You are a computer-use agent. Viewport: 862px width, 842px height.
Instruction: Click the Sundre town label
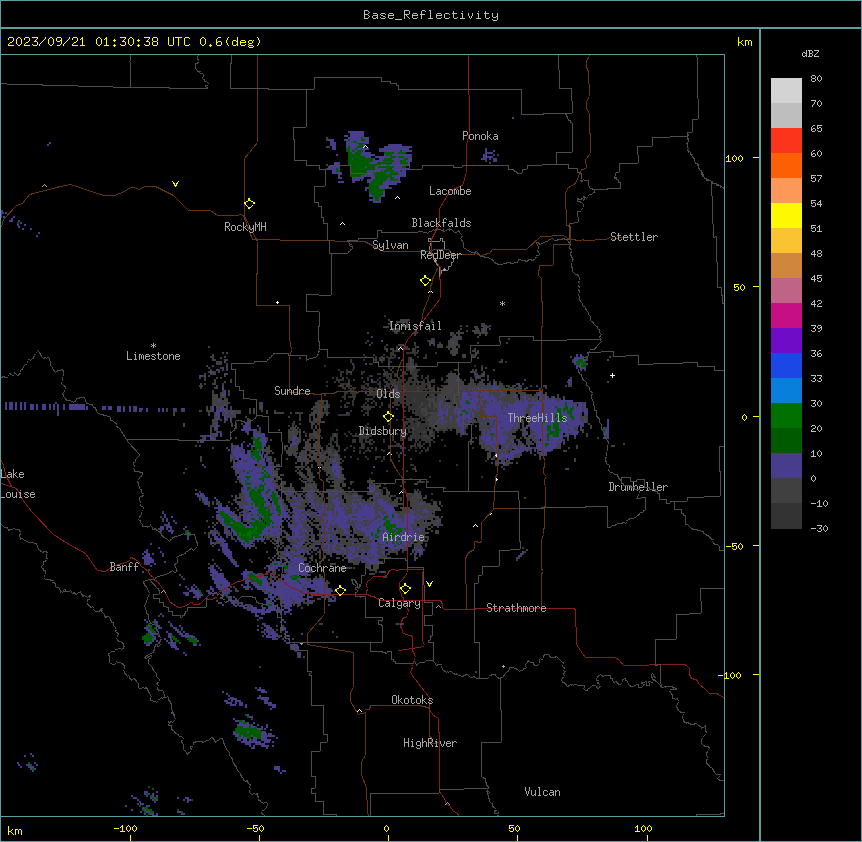[292, 391]
